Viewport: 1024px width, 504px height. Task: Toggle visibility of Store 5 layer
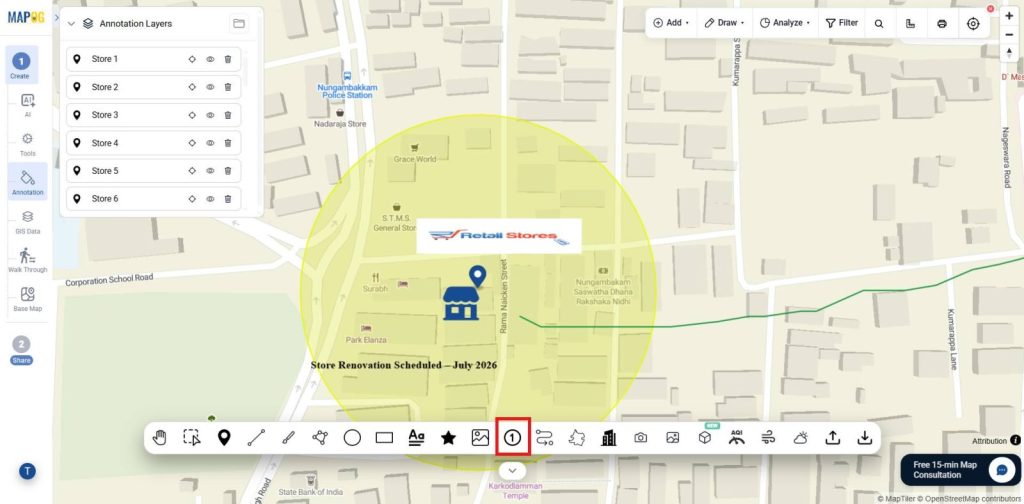point(210,171)
